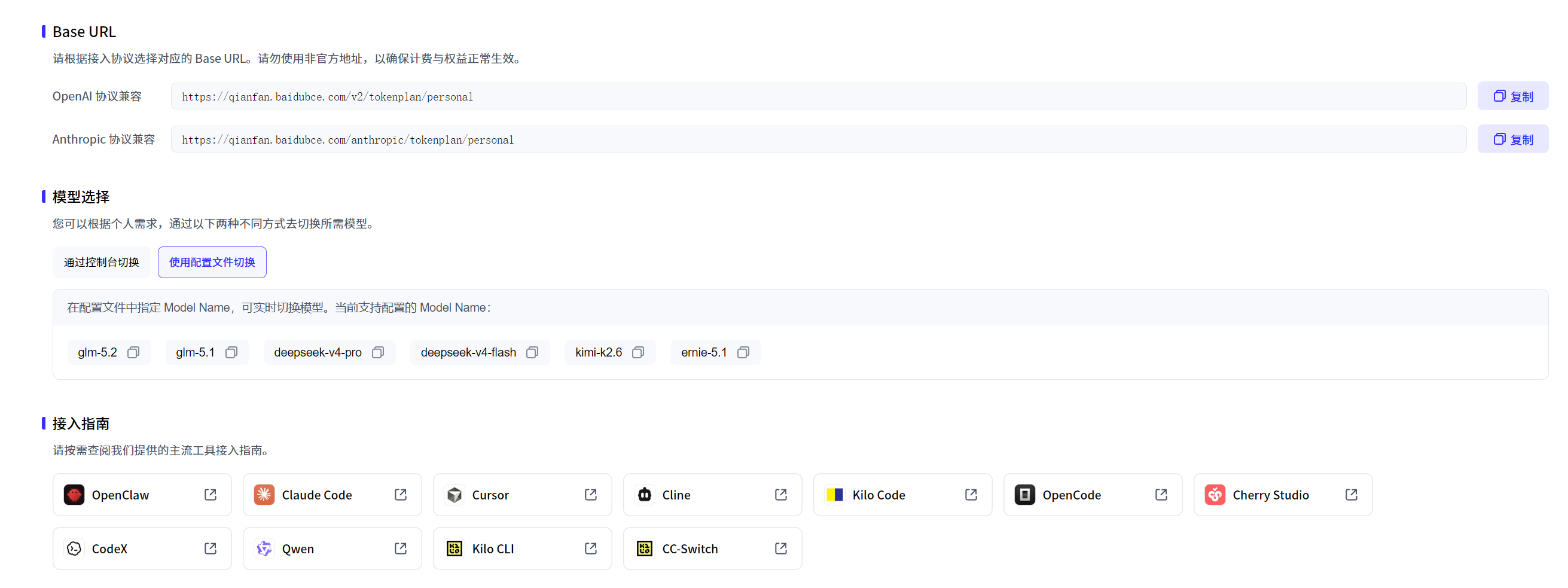Open the OpenClaw guide external link icon
The width and height of the screenshot is (1568, 588).
point(211,495)
